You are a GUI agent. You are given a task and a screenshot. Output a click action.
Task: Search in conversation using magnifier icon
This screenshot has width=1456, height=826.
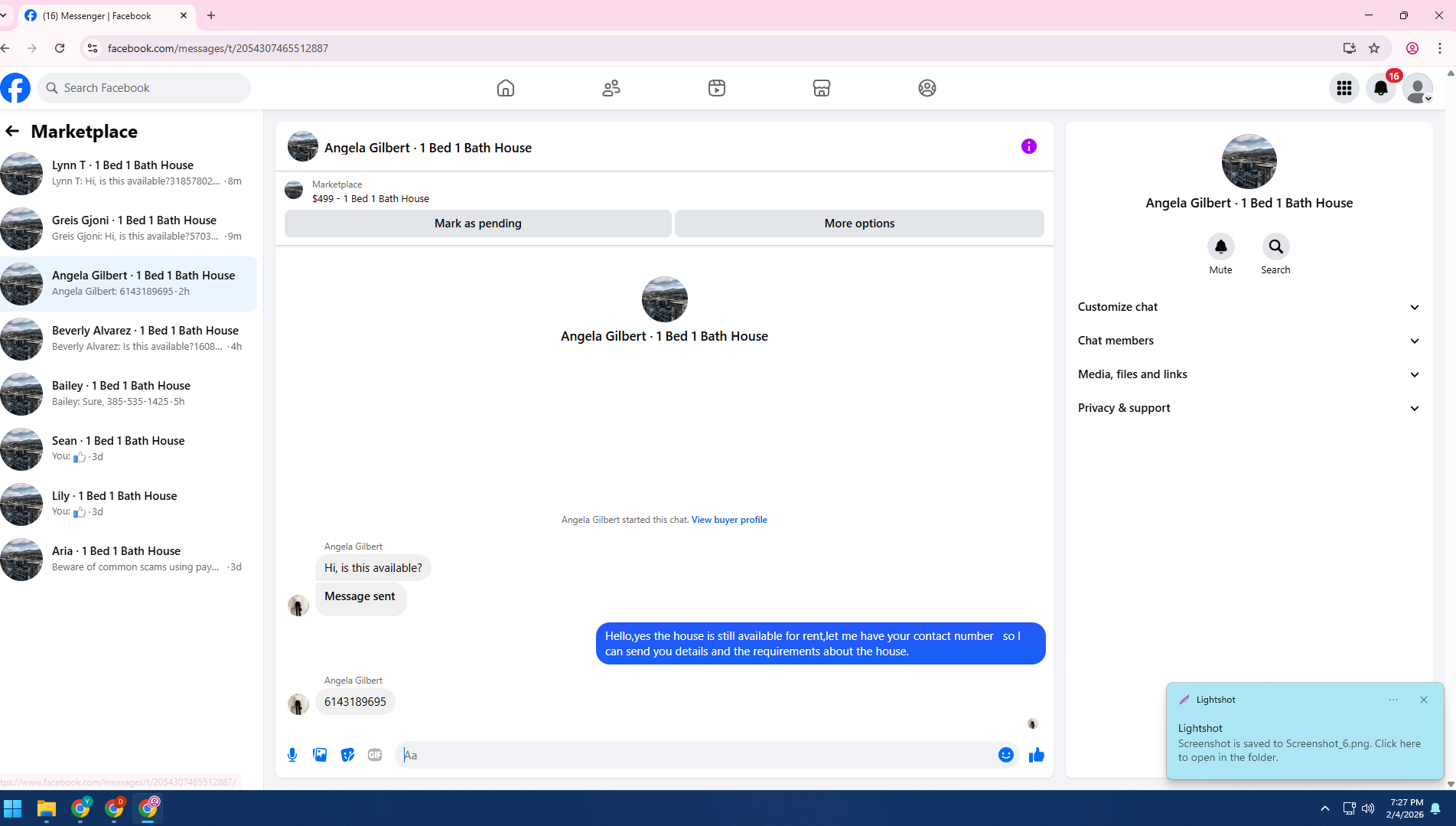[x=1275, y=246]
